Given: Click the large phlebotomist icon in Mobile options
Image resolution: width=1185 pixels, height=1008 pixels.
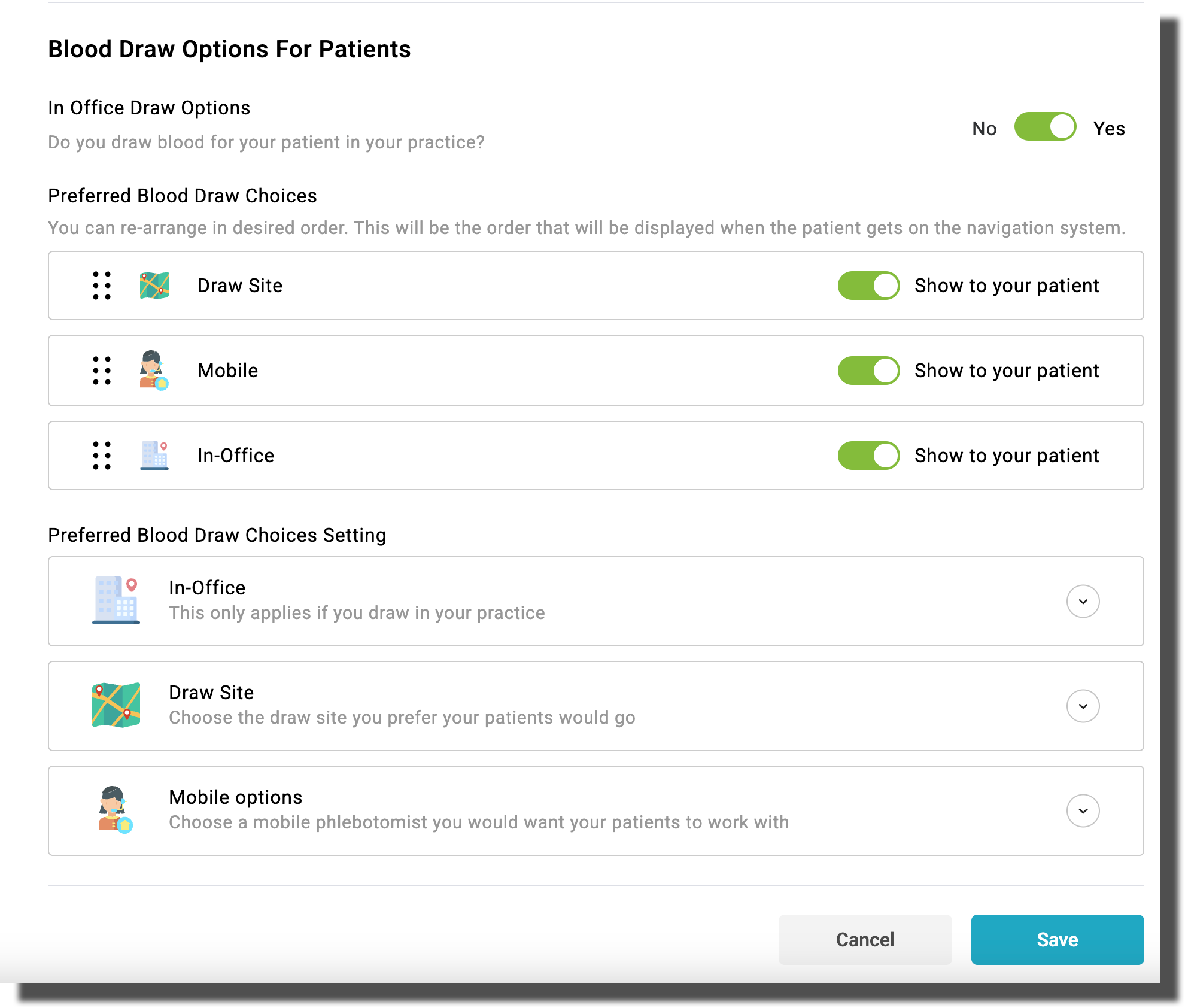Looking at the screenshot, I should pos(115,810).
